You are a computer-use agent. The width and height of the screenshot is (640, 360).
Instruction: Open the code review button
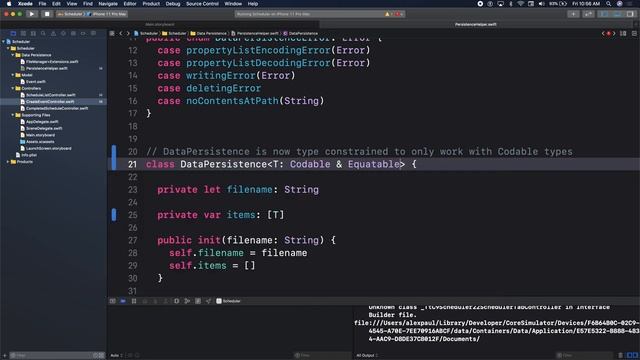click(x=588, y=14)
